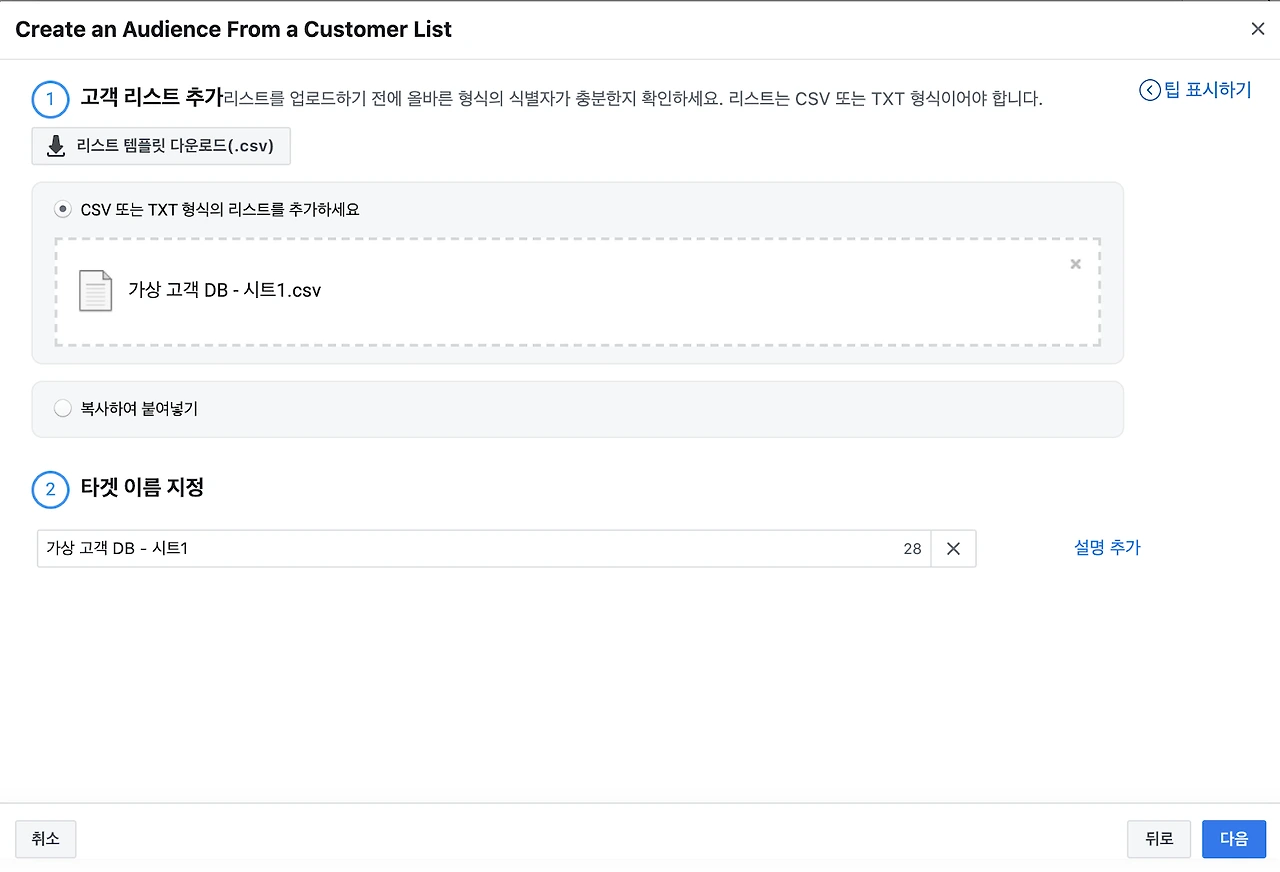Select the CSV 또는 TXT list radio option
This screenshot has width=1280, height=872.
tap(63, 210)
